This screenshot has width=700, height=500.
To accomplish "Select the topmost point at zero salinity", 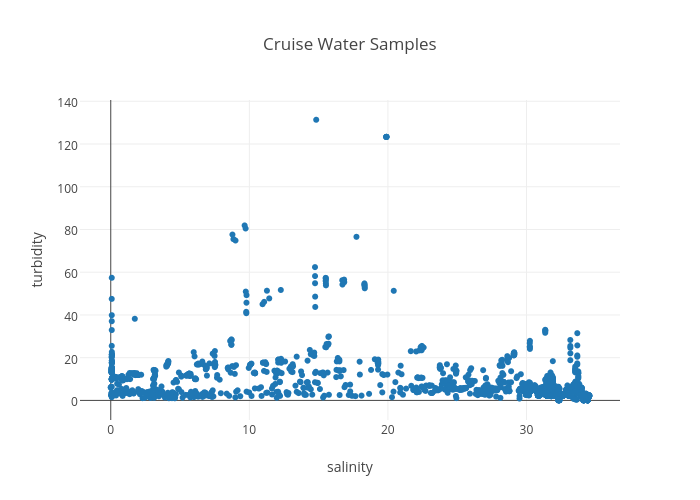I will tap(112, 278).
